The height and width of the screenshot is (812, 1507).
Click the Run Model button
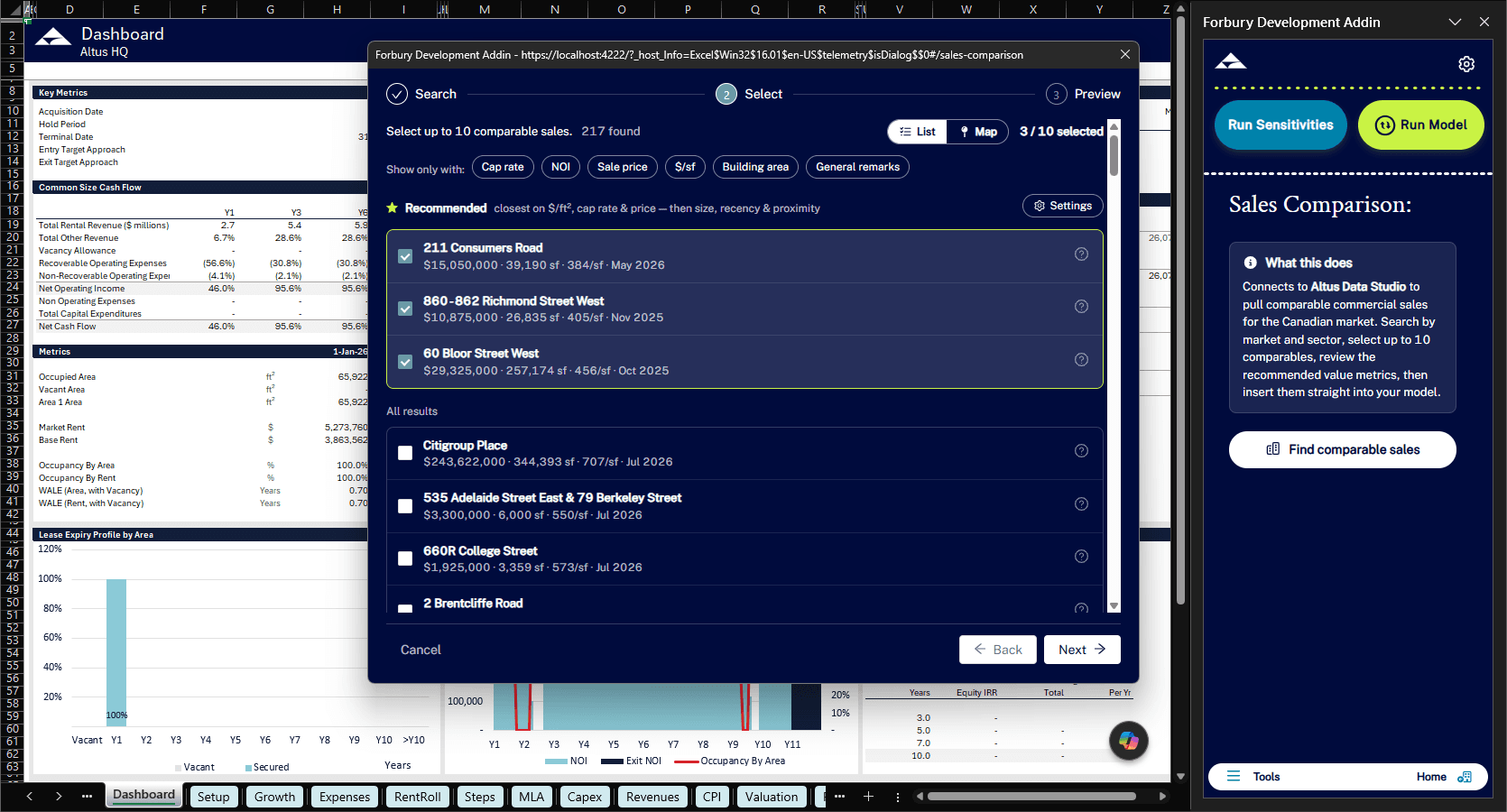pyautogui.click(x=1421, y=125)
